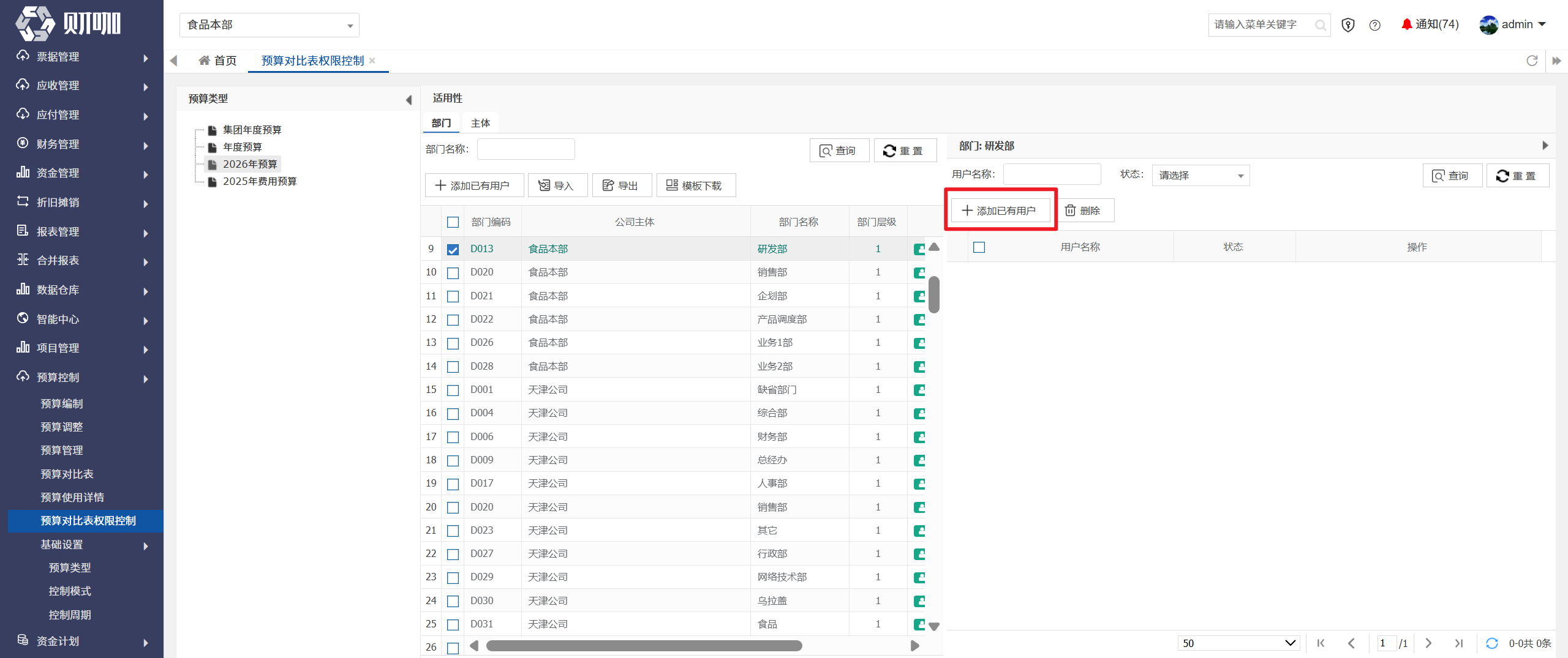Click the page refresh icon beside tabs

[x=1532, y=61]
